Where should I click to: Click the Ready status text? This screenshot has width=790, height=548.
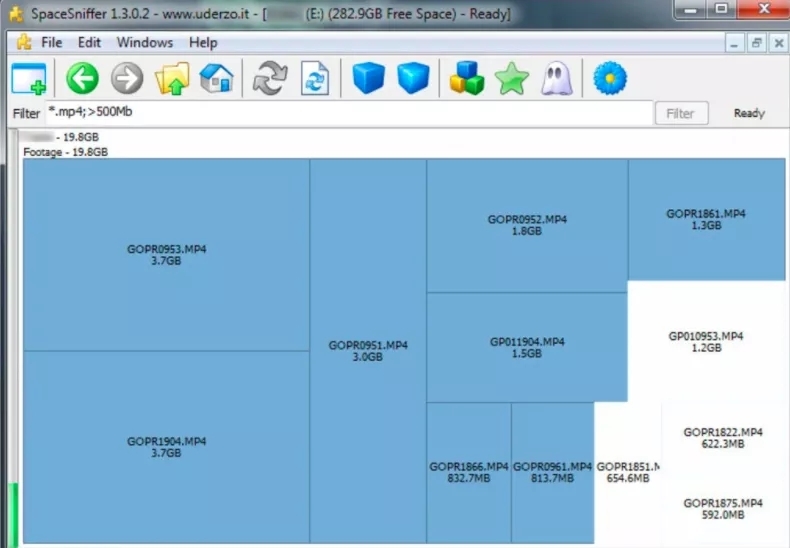tap(749, 113)
